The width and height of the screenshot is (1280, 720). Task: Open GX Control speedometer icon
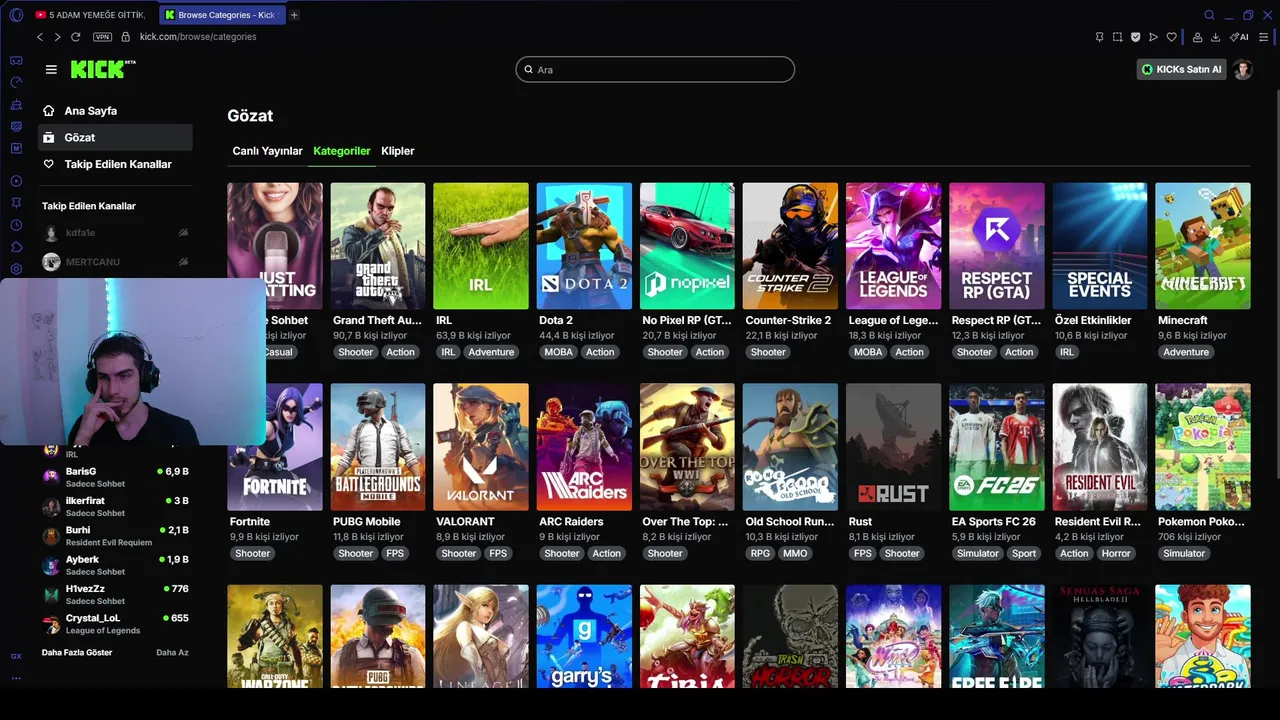point(16,82)
